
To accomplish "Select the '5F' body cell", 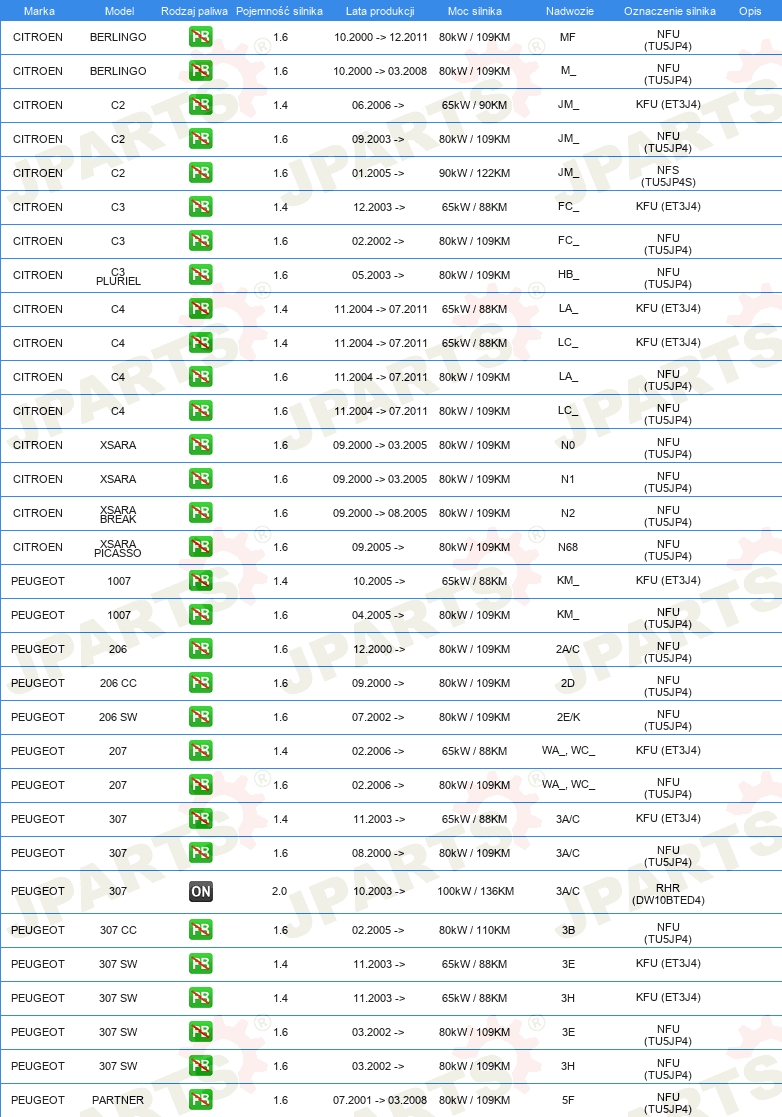I will tap(568, 1100).
